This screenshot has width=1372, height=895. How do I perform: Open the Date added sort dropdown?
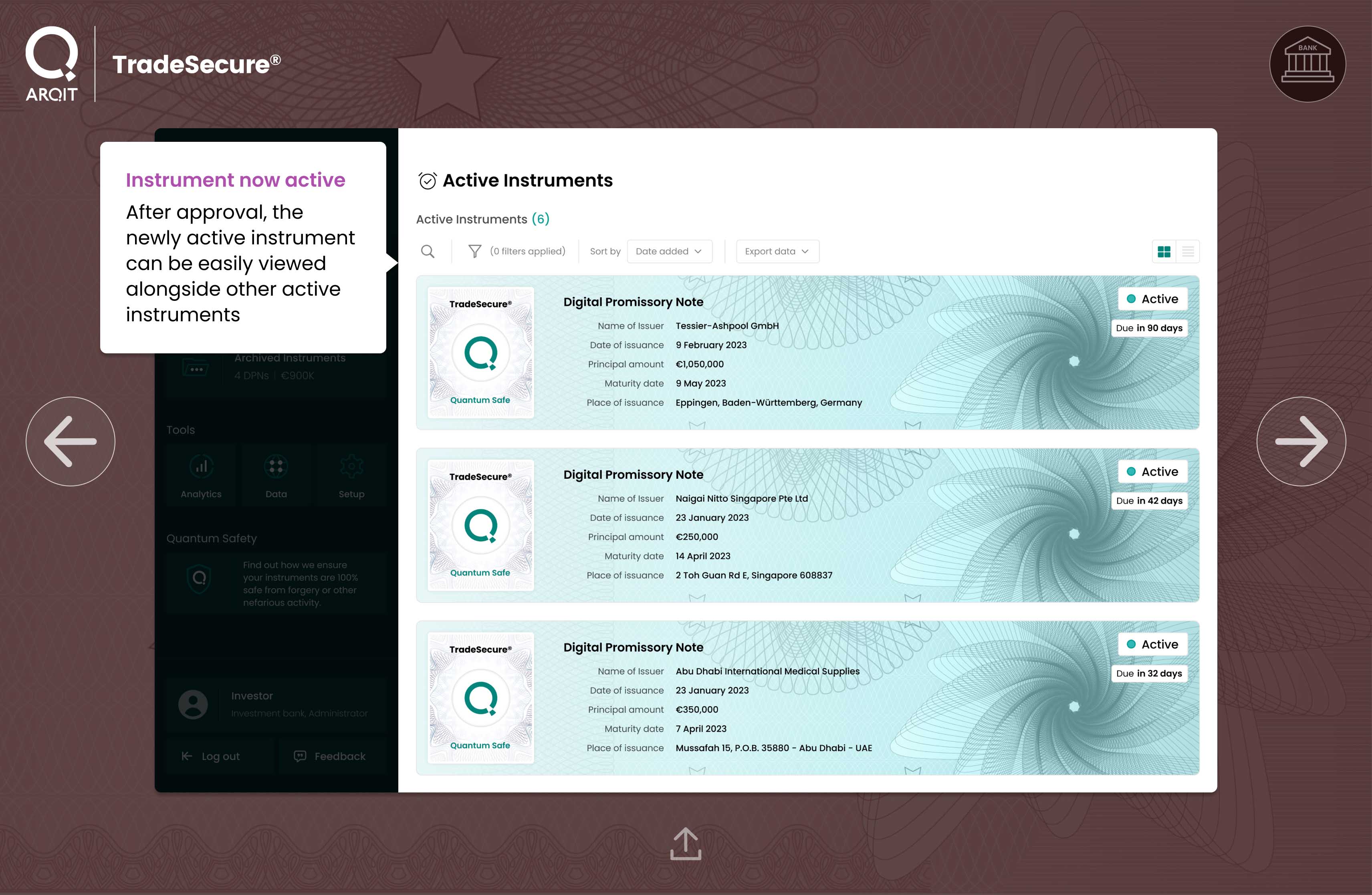click(669, 251)
